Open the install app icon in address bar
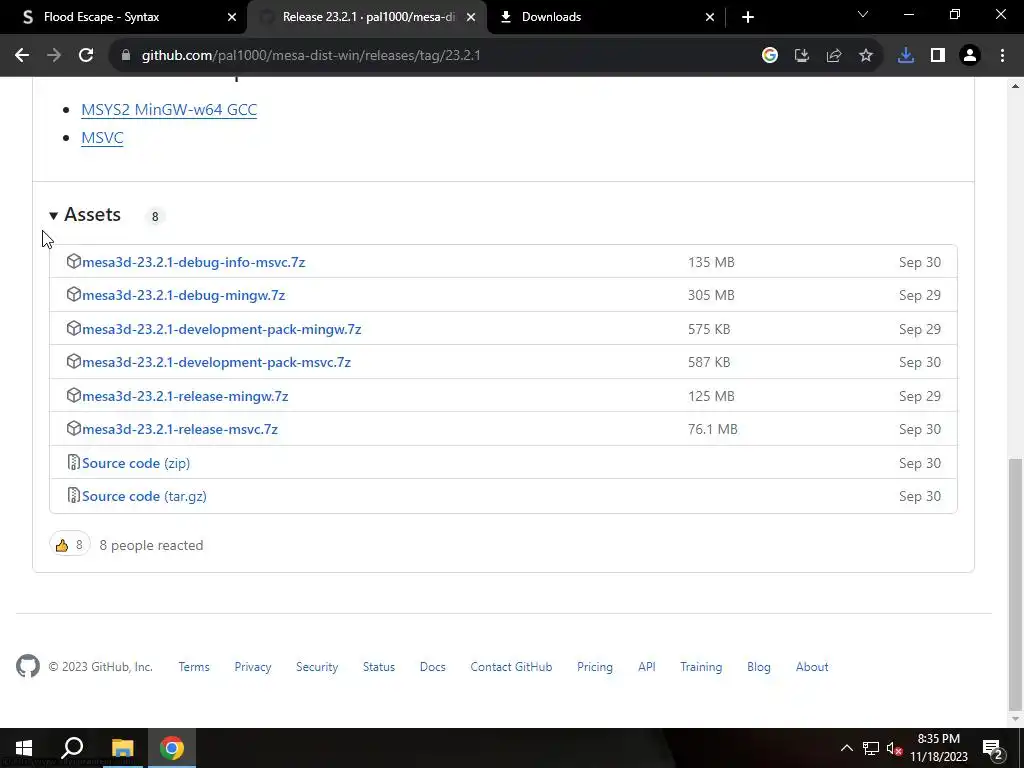 pos(802,56)
